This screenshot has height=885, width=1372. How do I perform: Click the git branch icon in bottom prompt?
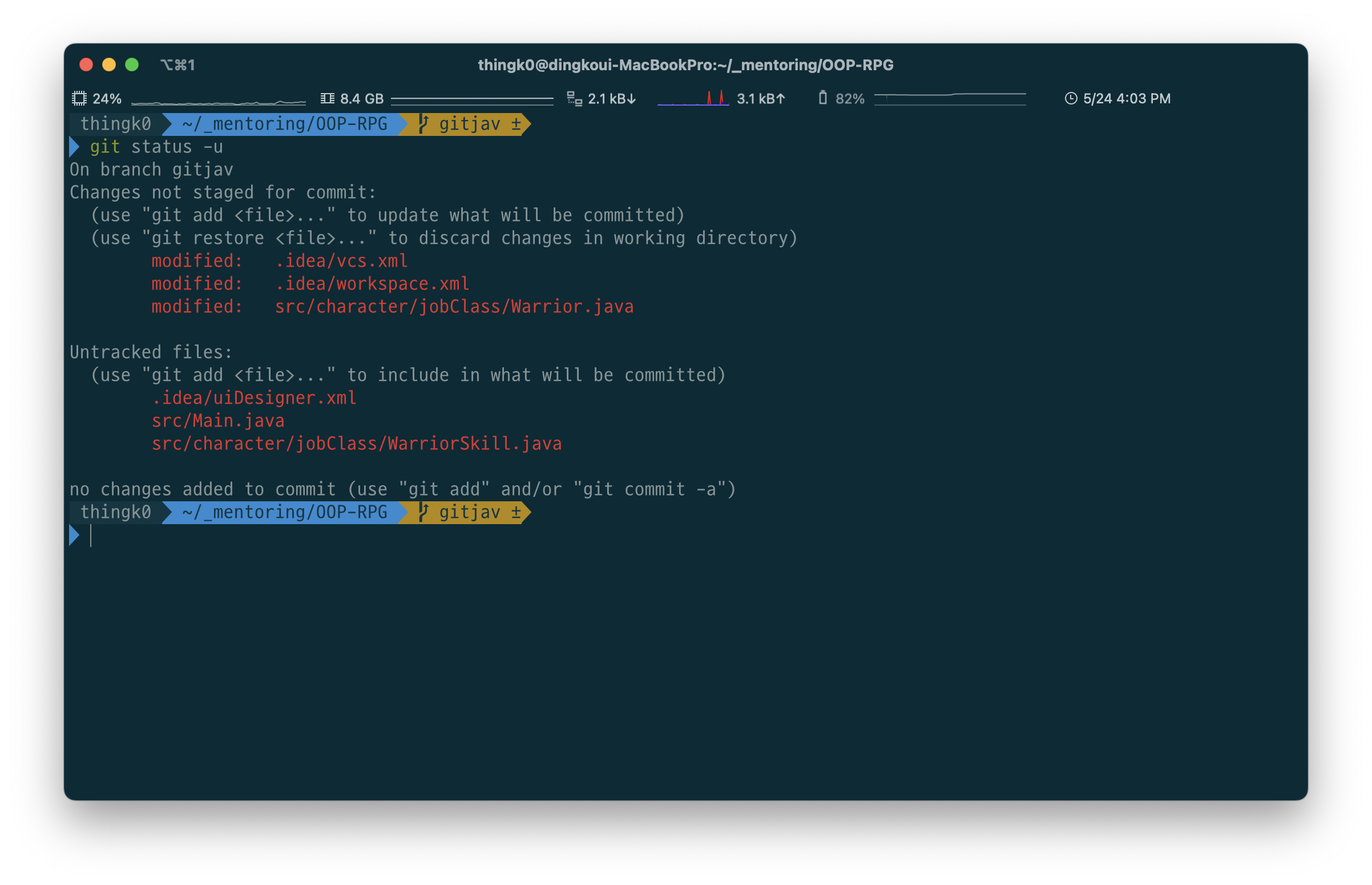click(424, 512)
